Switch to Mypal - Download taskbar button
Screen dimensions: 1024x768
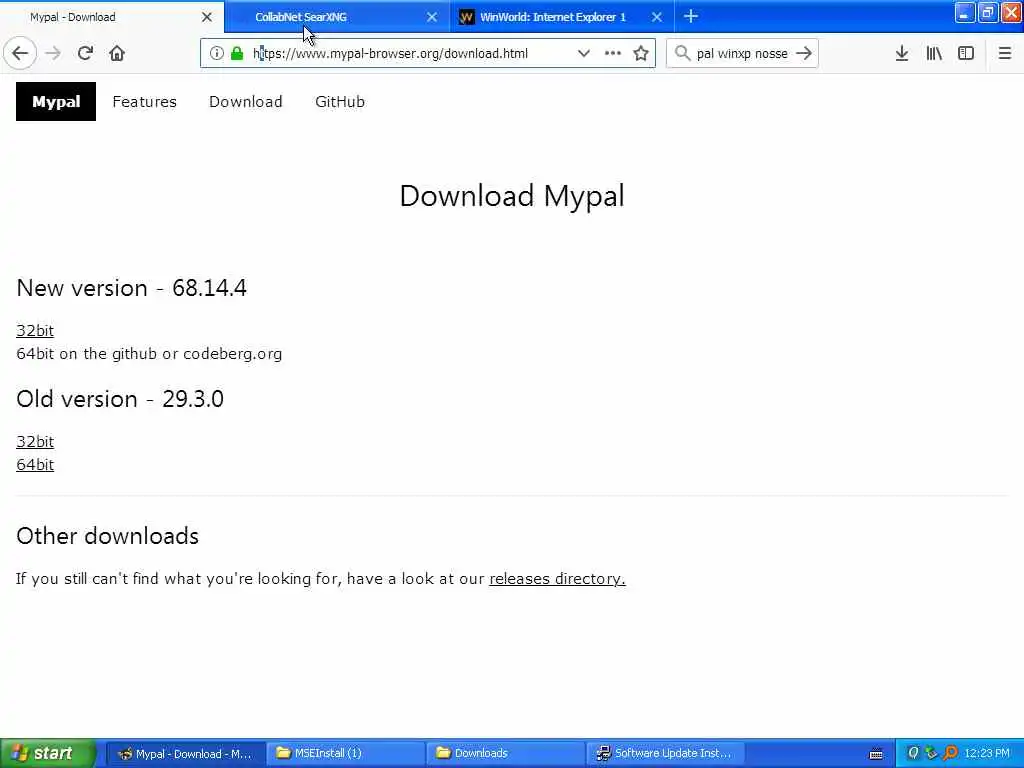pyautogui.click(x=185, y=754)
